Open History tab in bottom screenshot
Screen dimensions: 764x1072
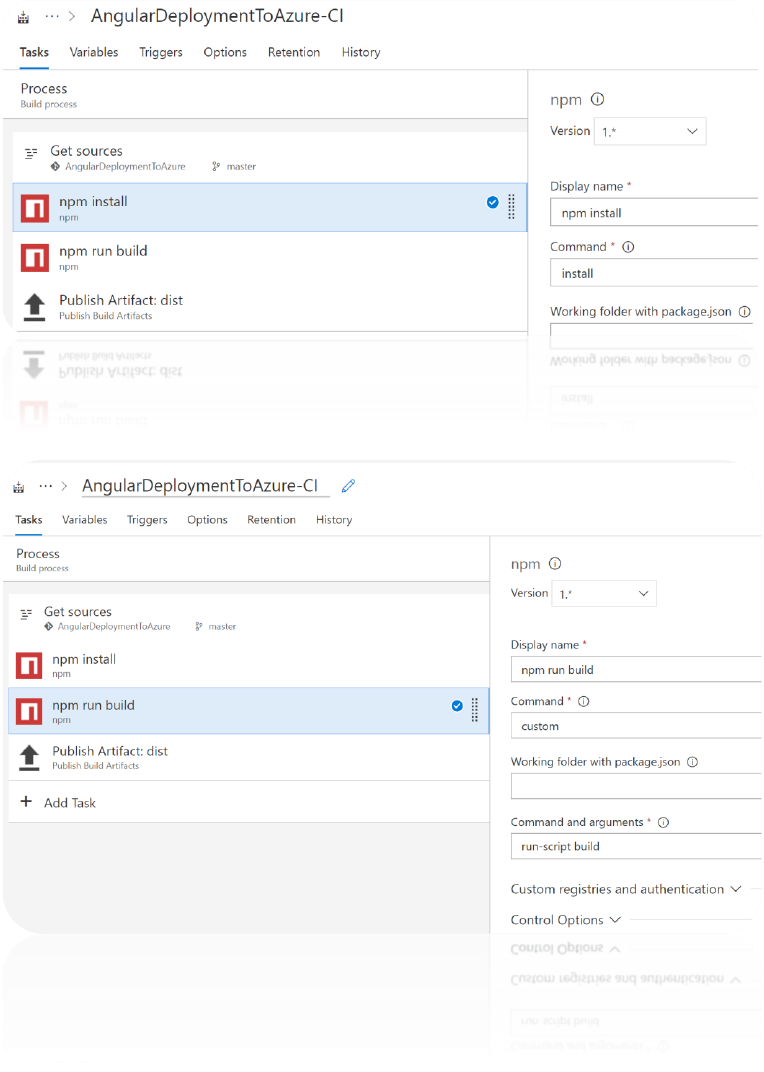click(334, 520)
